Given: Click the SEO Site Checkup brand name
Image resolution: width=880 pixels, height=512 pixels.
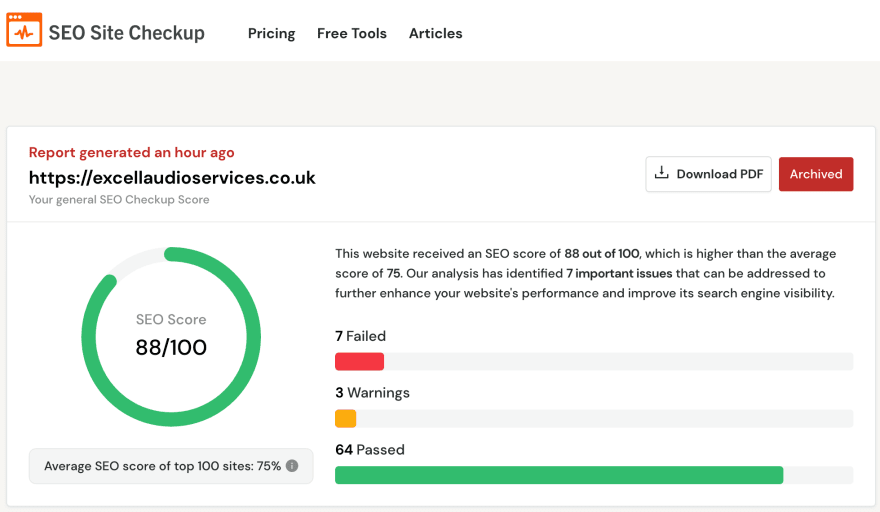Looking at the screenshot, I should [x=127, y=33].
